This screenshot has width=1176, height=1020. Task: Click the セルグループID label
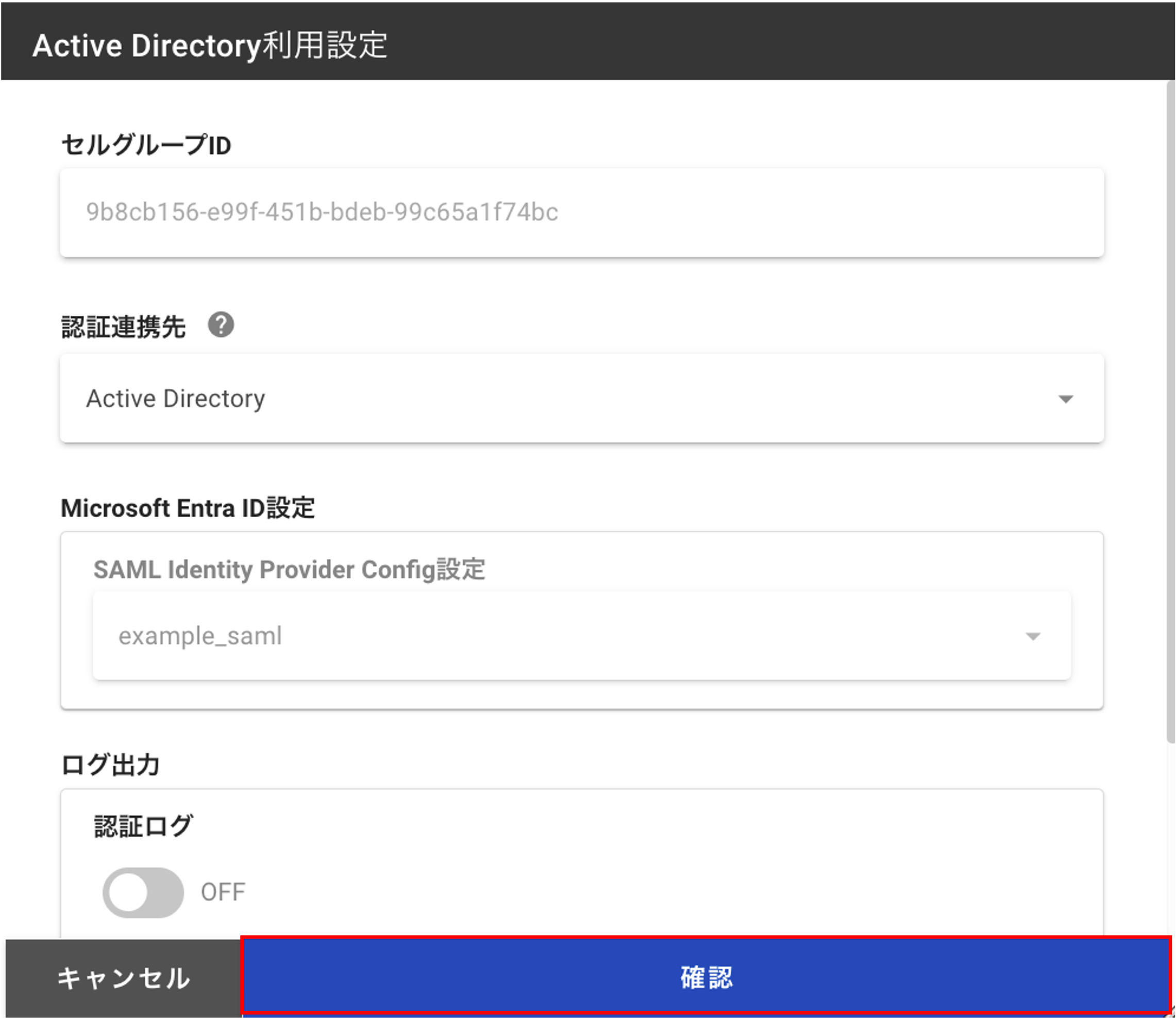[x=146, y=145]
